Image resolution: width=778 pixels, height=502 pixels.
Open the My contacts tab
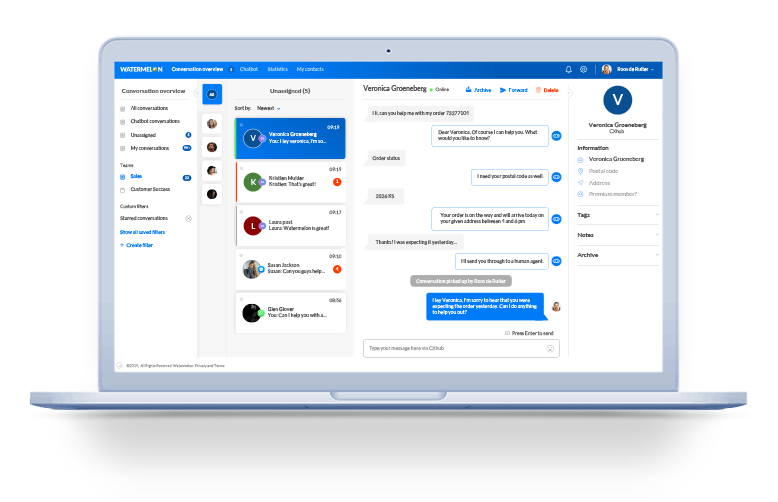tap(310, 69)
